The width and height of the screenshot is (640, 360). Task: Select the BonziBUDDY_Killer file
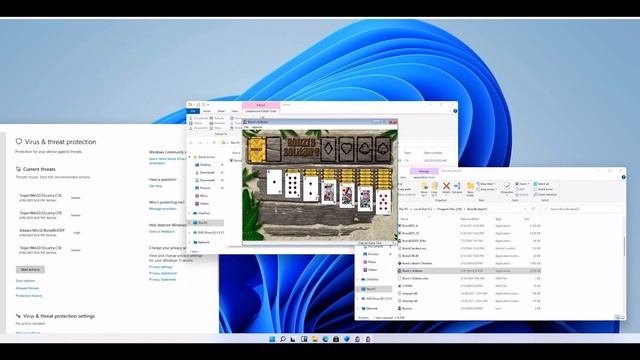point(414,241)
